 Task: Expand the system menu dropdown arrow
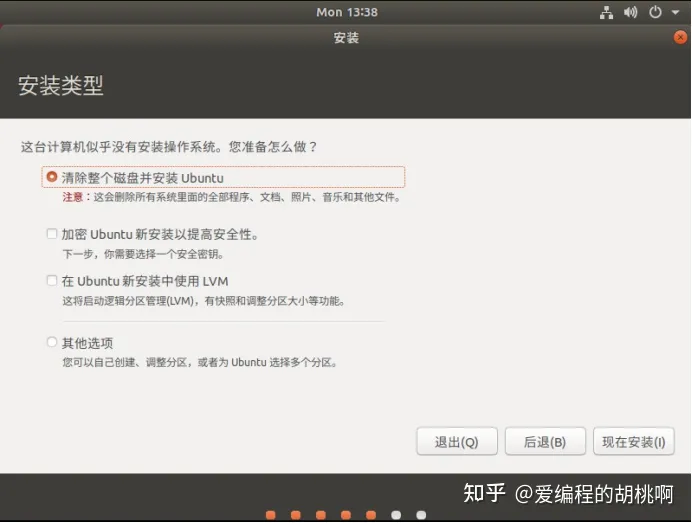[x=675, y=12]
